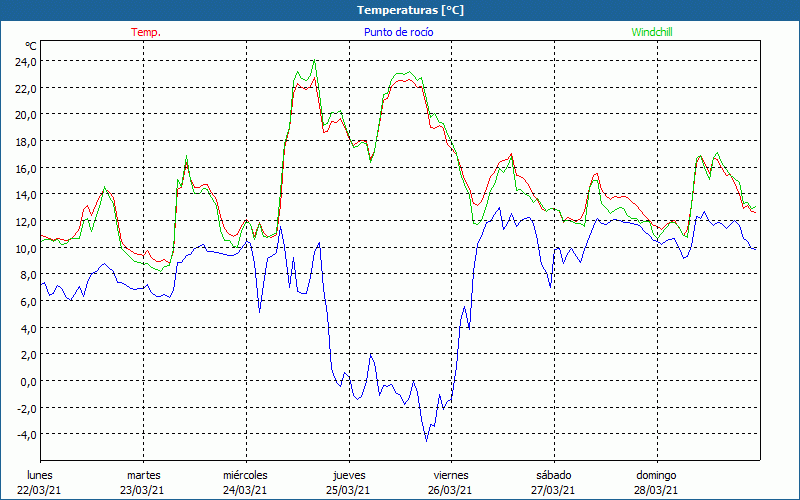Screen dimensions: 800x500
Task: Click the °C unit label on the axis
Action: (x=31, y=46)
